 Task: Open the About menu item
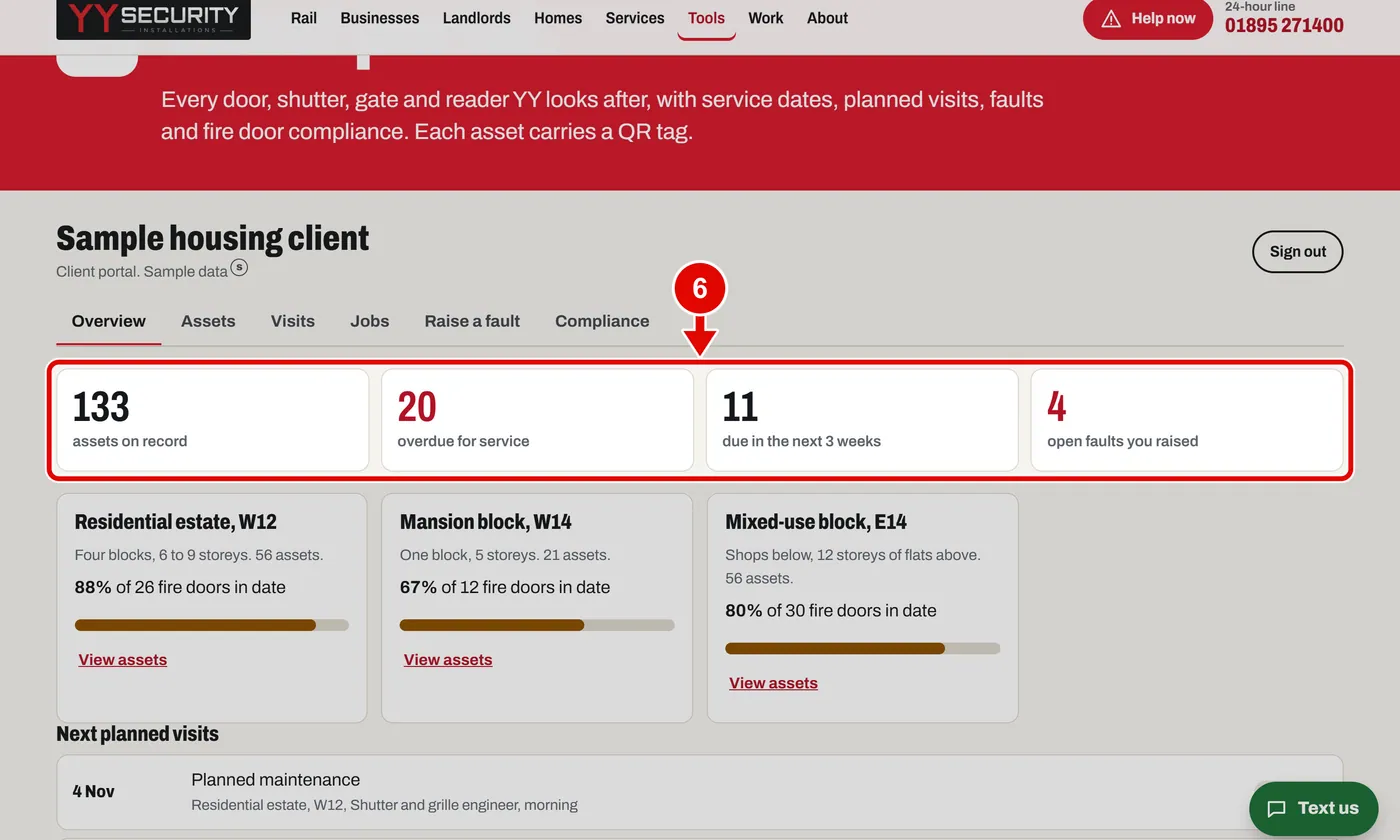tap(827, 18)
